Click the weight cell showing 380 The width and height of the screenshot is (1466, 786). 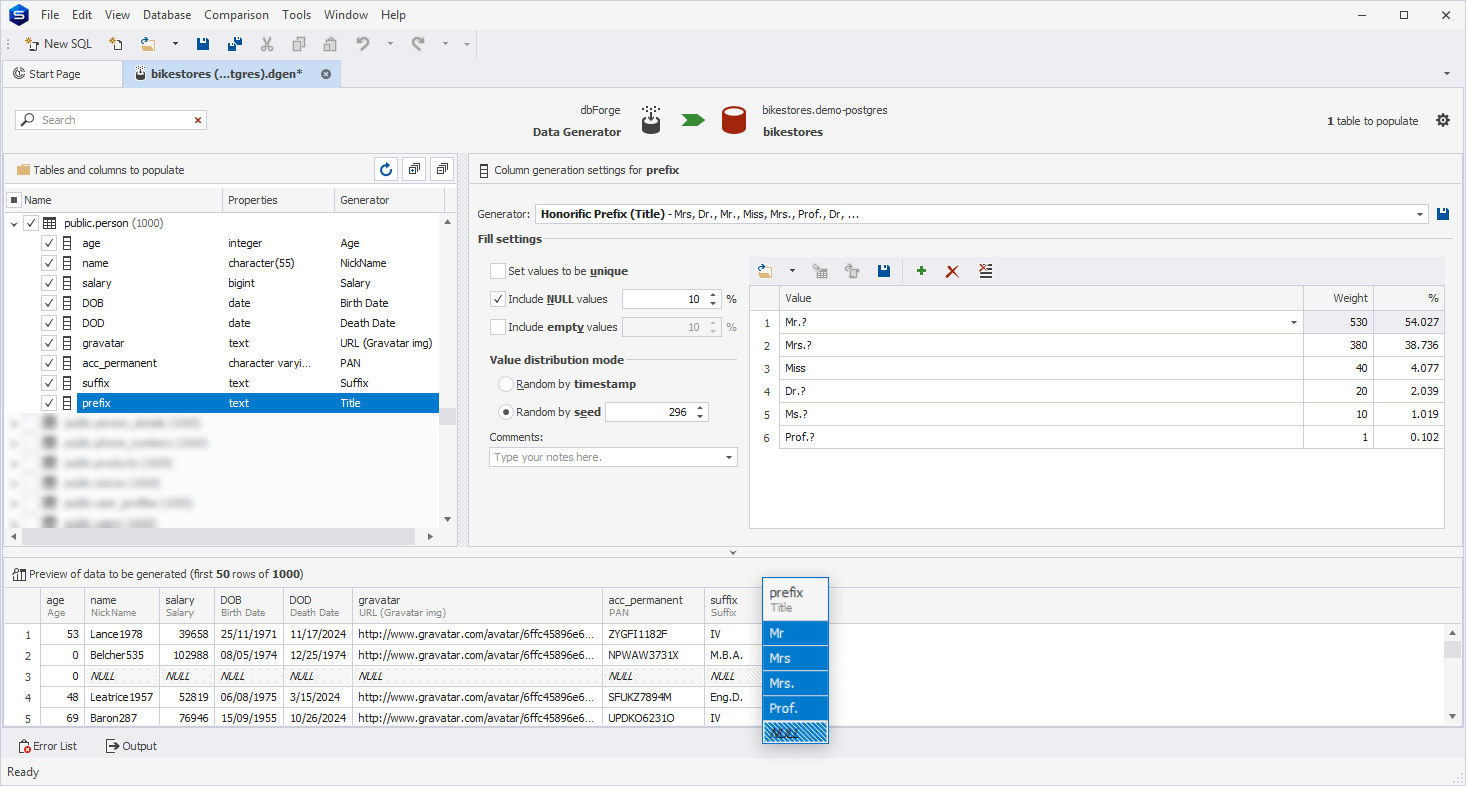(x=1338, y=346)
